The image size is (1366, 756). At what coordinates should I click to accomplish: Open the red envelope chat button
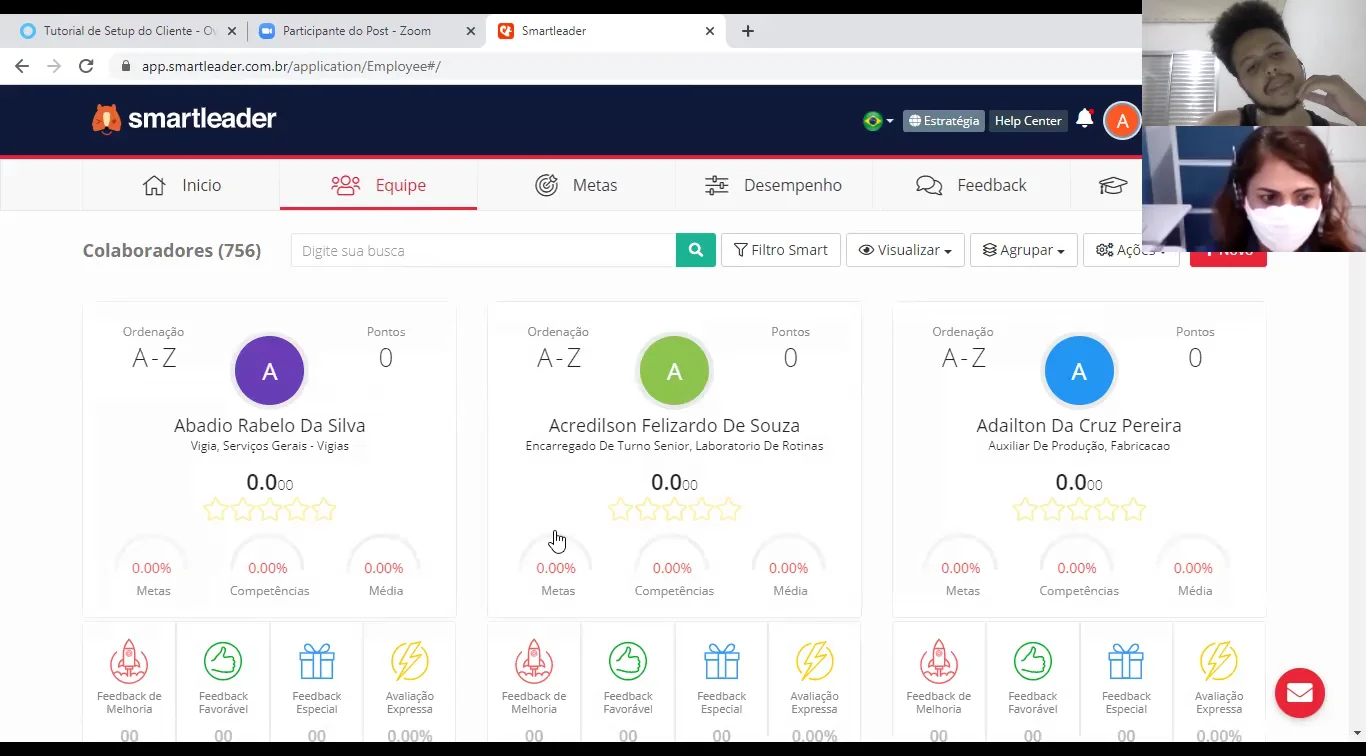click(x=1300, y=693)
